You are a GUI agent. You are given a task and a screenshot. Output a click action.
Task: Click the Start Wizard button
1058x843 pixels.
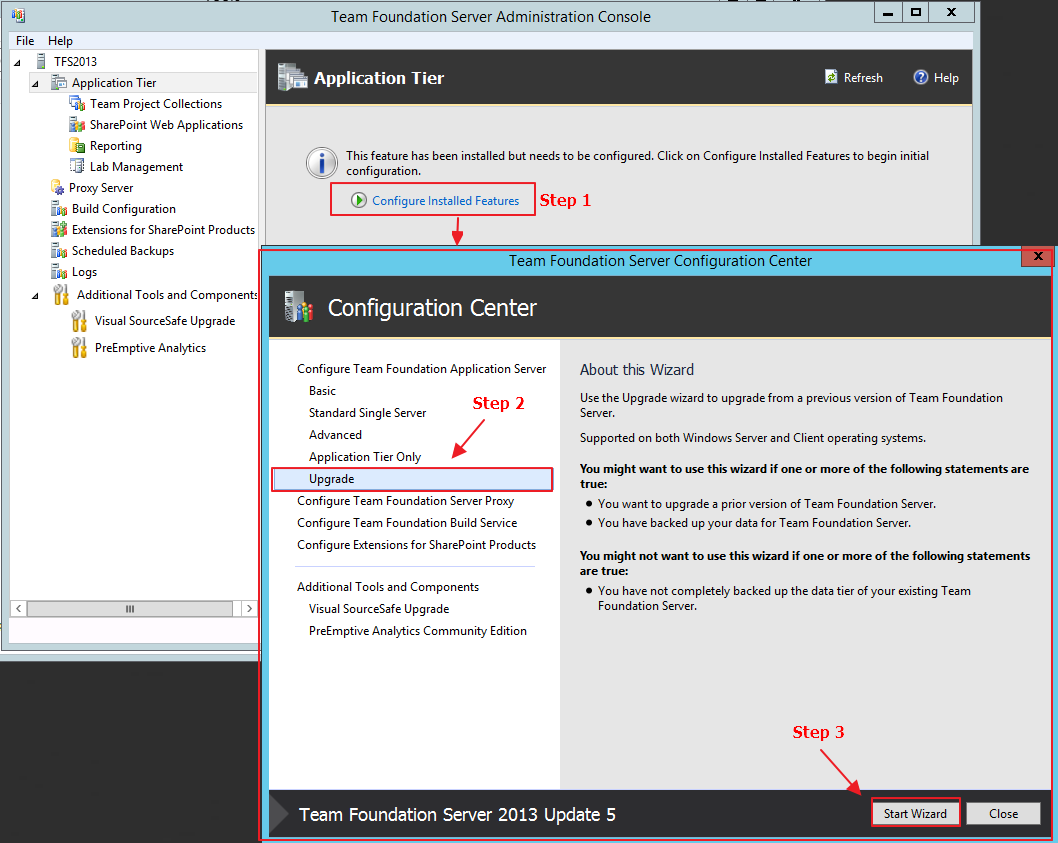916,813
